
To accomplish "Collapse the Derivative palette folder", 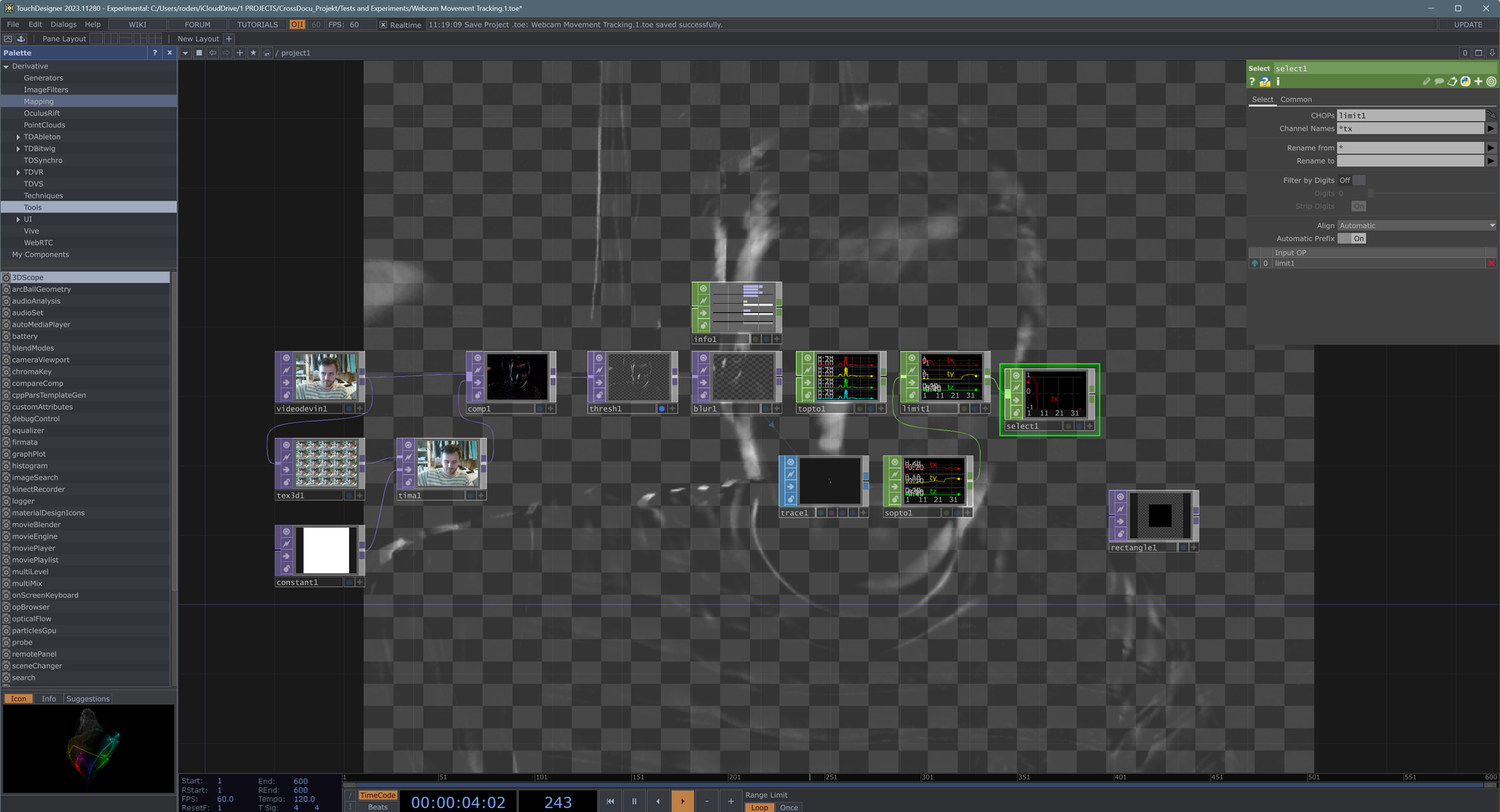I will pos(6,66).
